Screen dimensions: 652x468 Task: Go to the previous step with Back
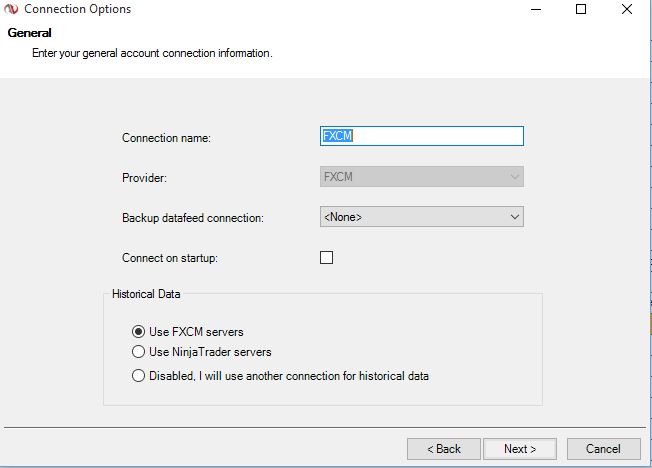pos(444,449)
